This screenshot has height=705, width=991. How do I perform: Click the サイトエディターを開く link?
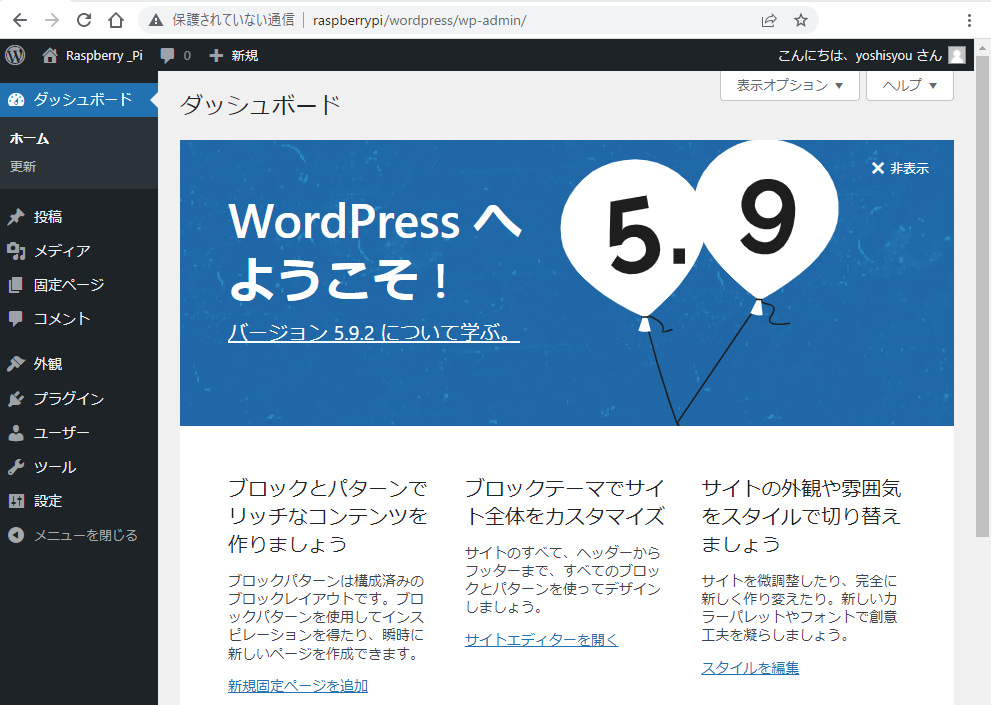pyautogui.click(x=541, y=640)
